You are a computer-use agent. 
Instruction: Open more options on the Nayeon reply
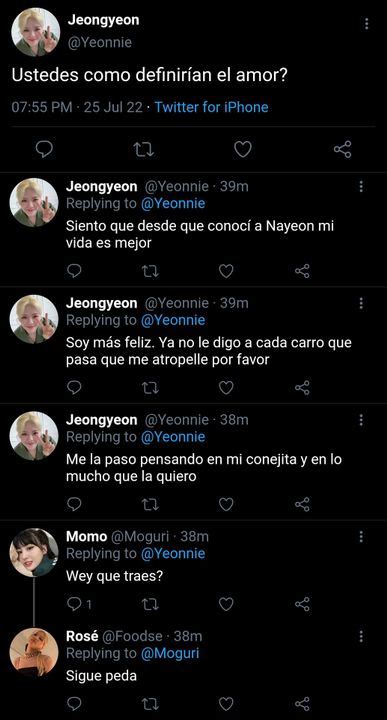pos(361,186)
